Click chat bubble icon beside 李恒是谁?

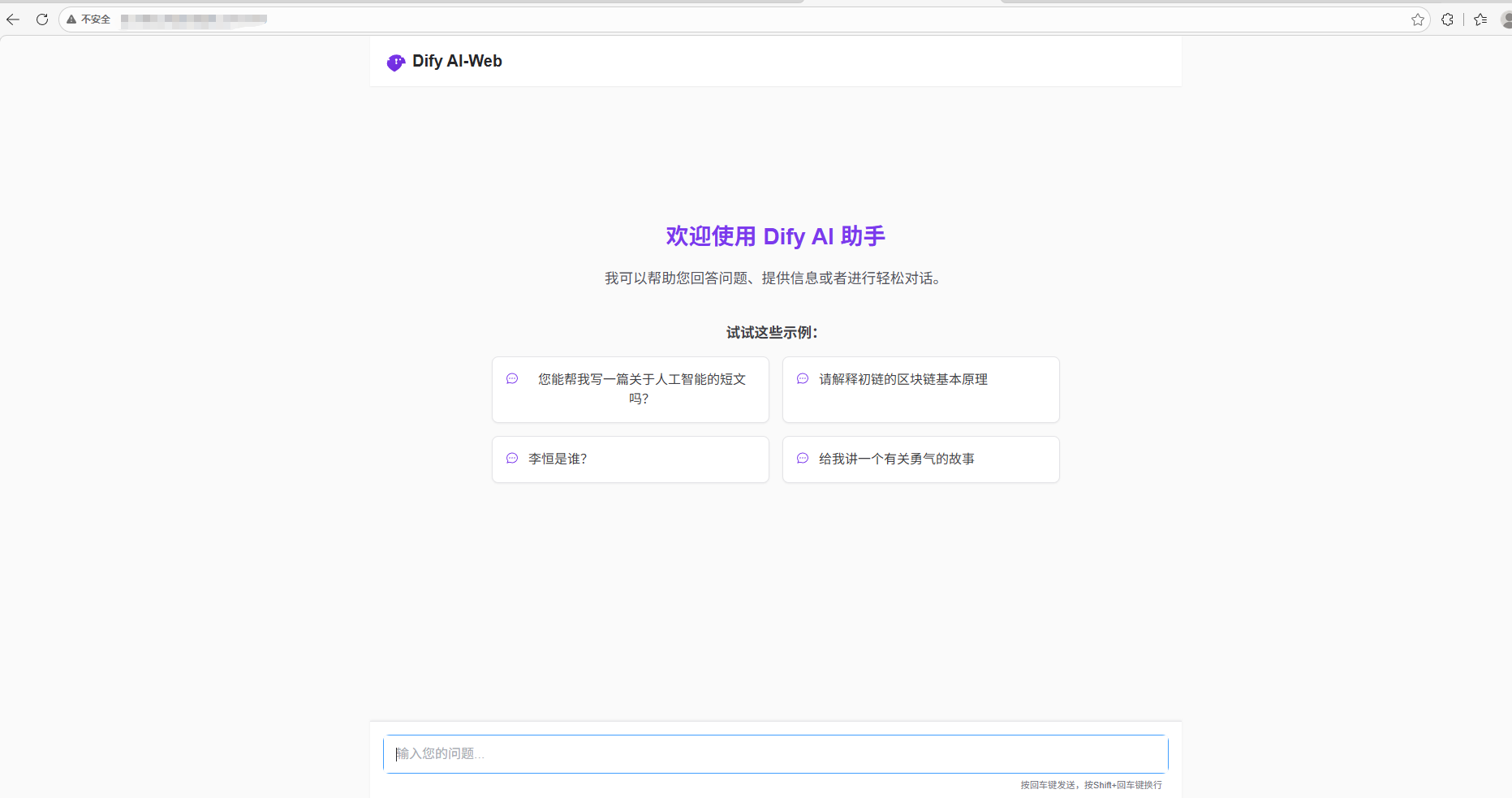(512, 459)
